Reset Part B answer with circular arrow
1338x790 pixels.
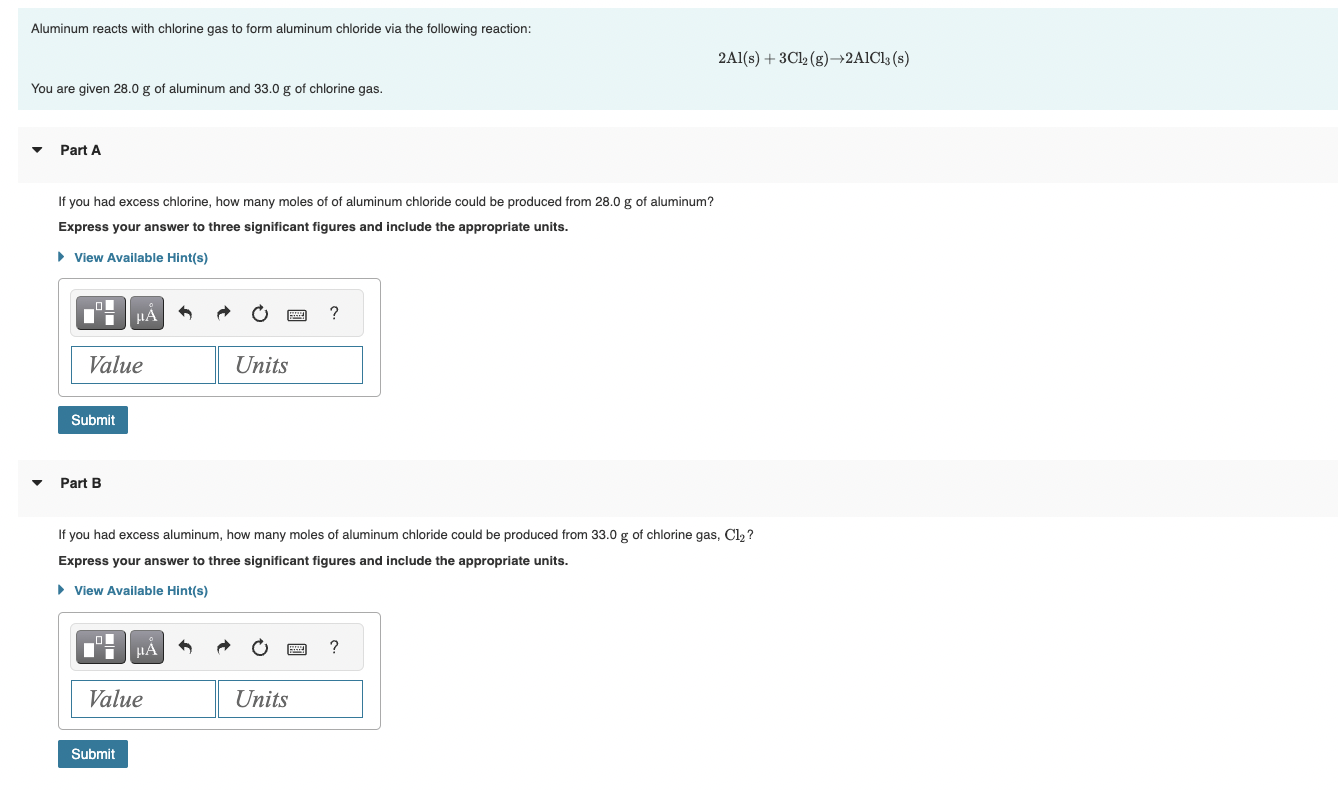pos(260,648)
